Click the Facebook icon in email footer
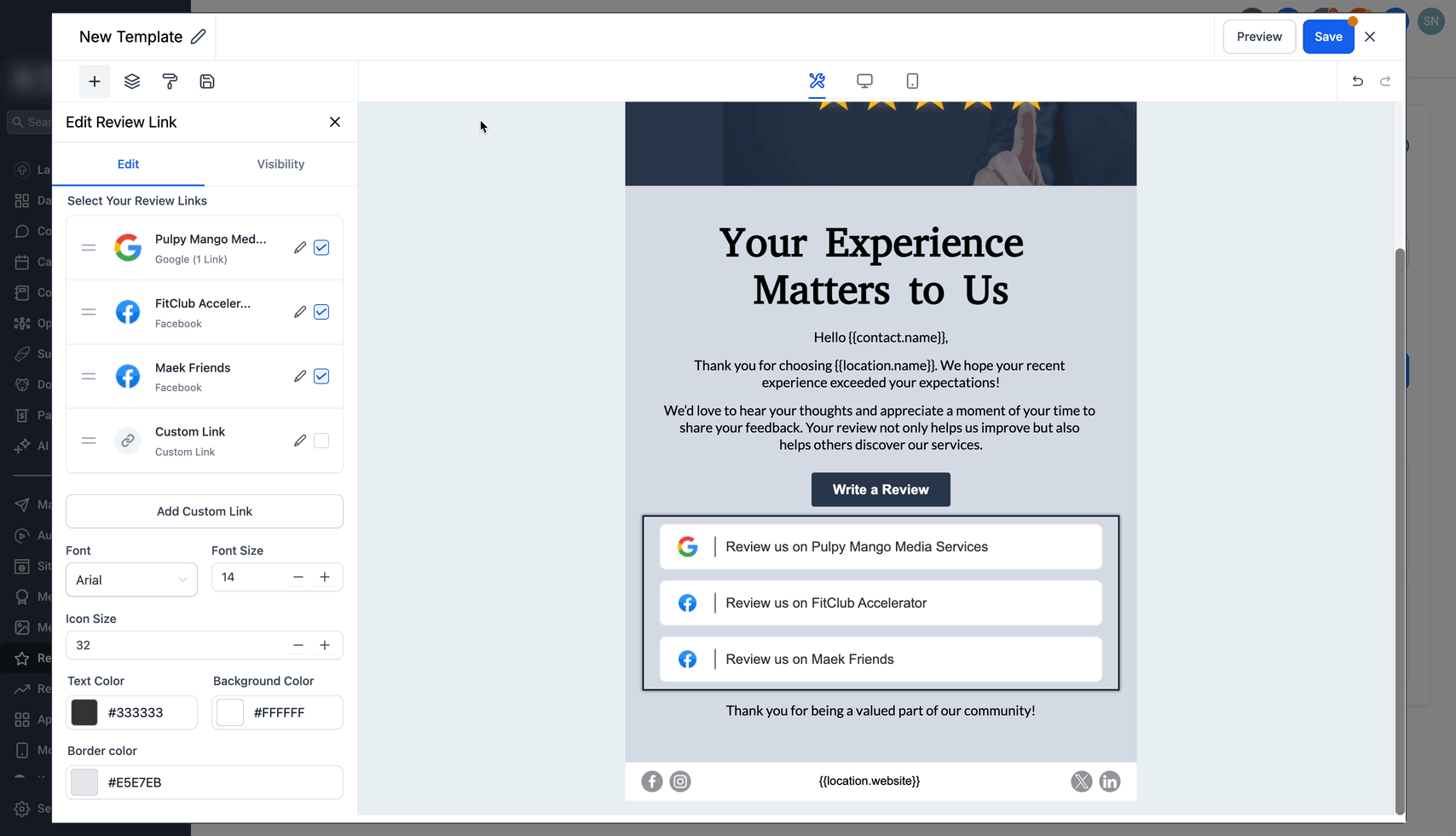 point(652,781)
